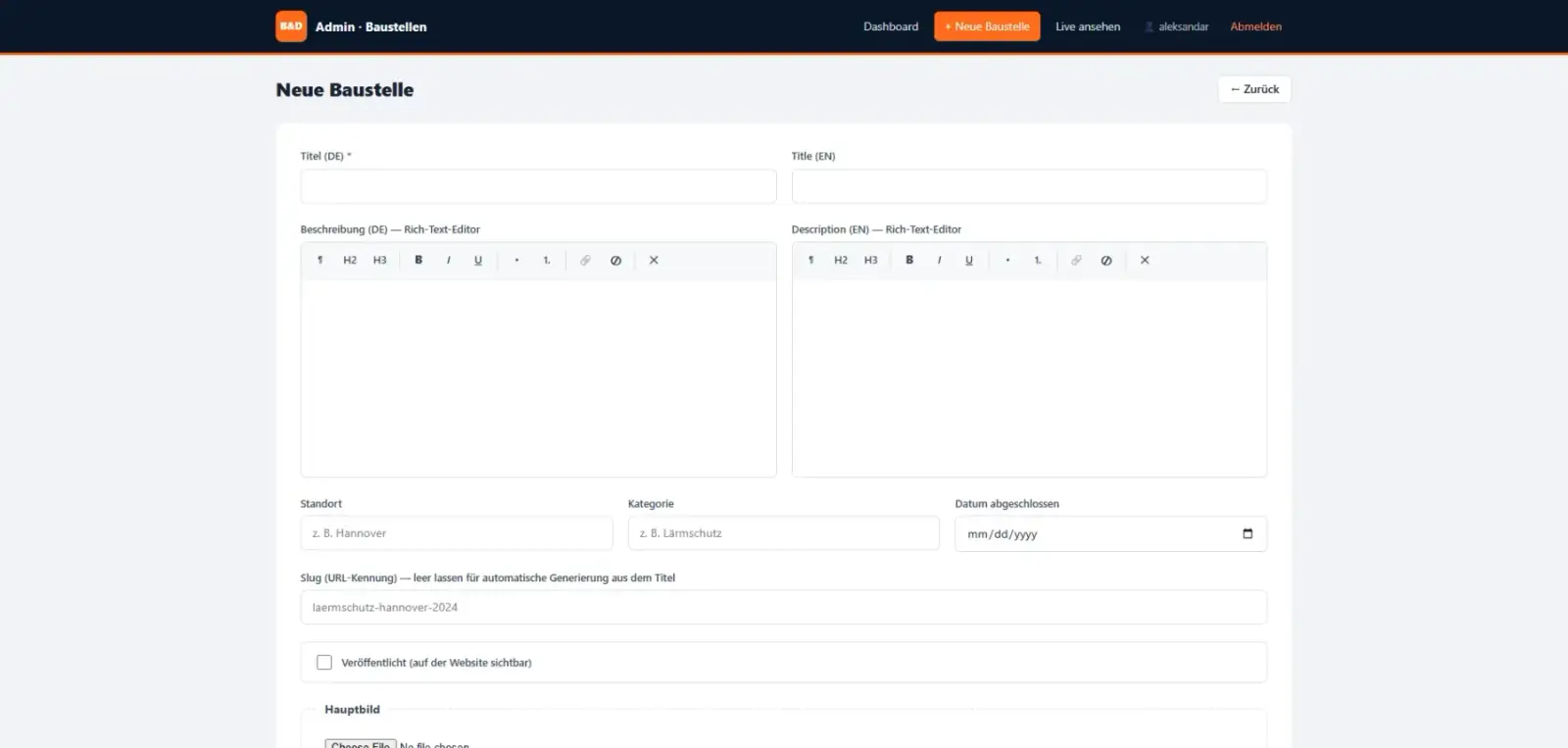Open the date picker calendar icon

click(x=1248, y=534)
